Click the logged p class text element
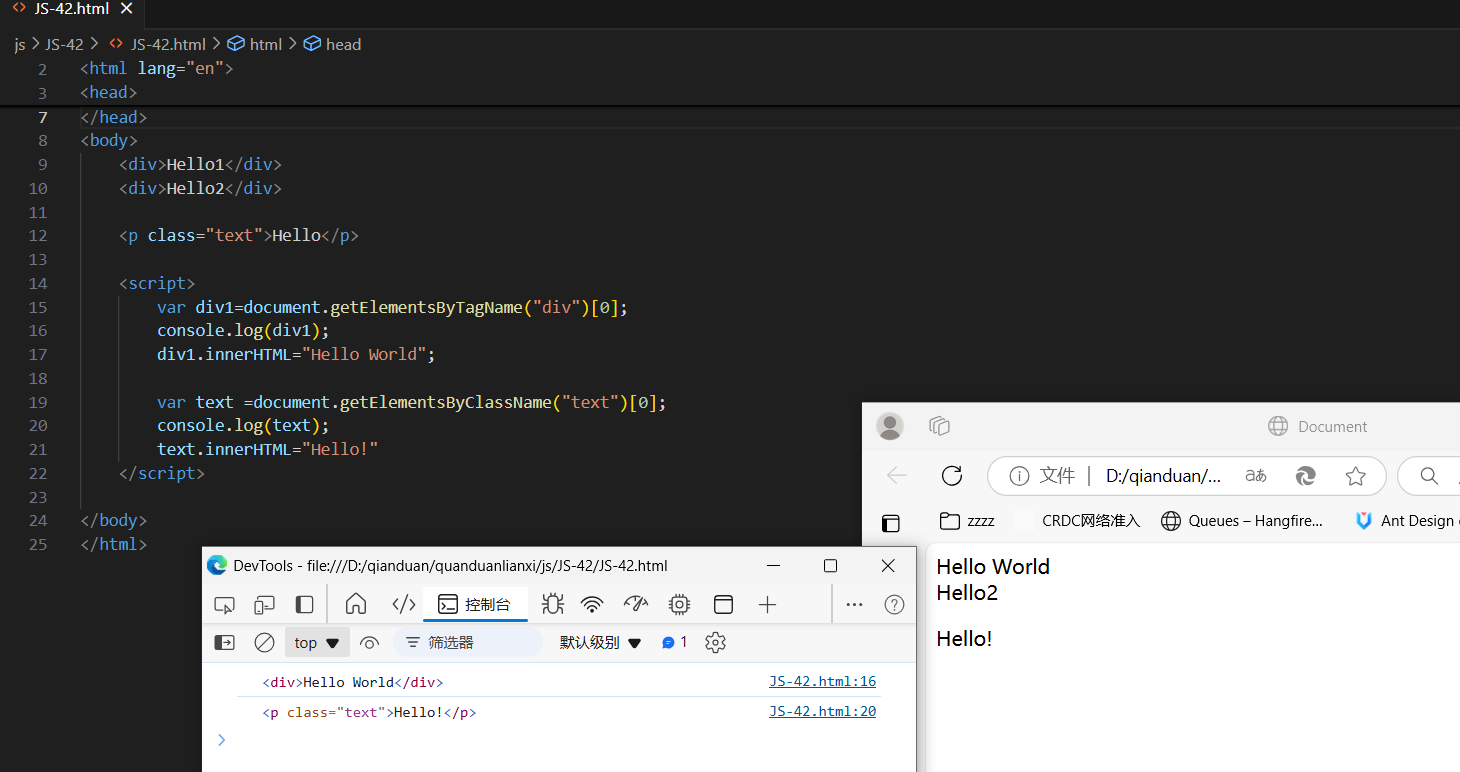Screen dimensions: 1460x772 click(369, 713)
